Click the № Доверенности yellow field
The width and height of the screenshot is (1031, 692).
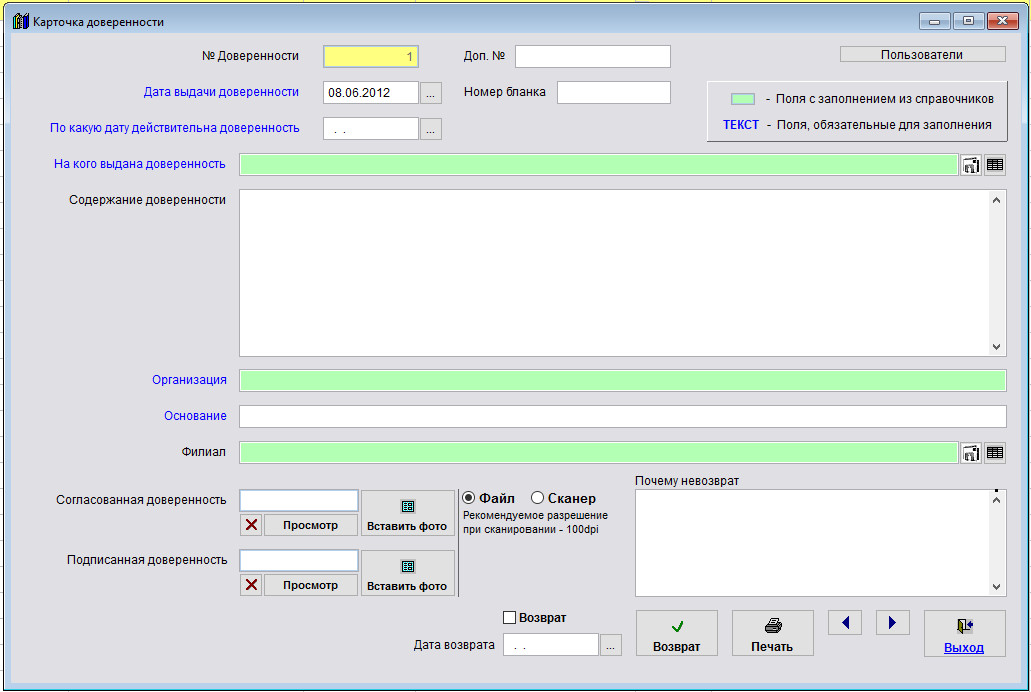click(371, 57)
